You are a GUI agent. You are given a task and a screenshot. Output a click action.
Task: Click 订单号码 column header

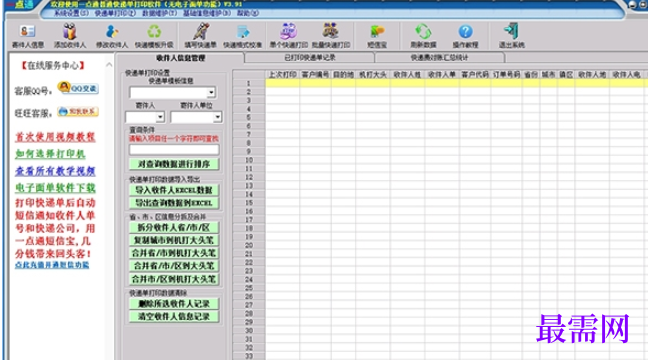click(x=506, y=75)
